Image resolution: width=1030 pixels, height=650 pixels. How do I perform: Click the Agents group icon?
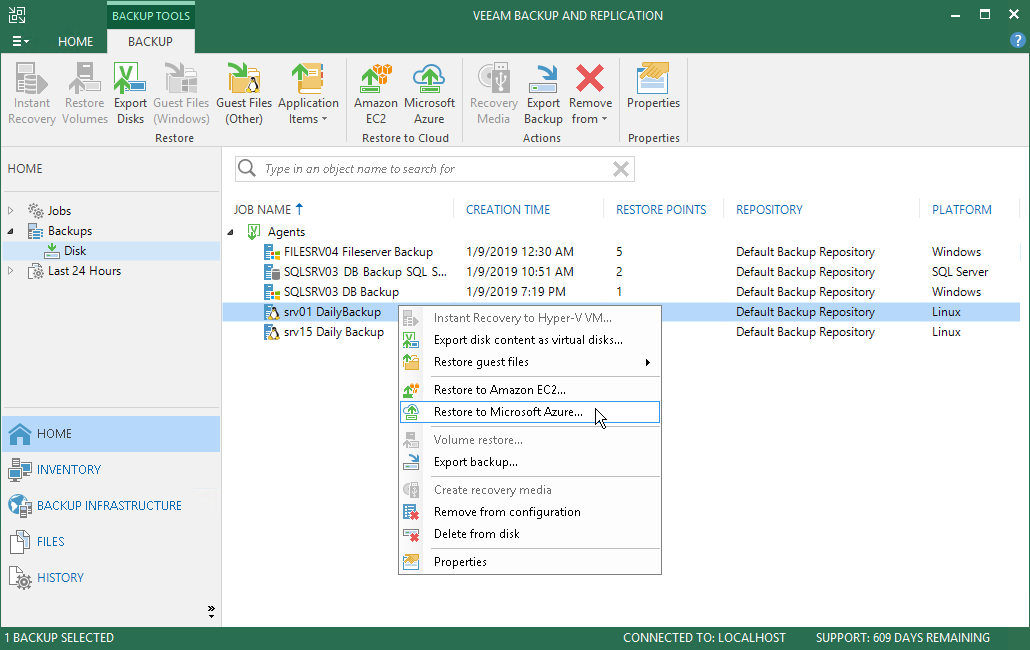[254, 232]
